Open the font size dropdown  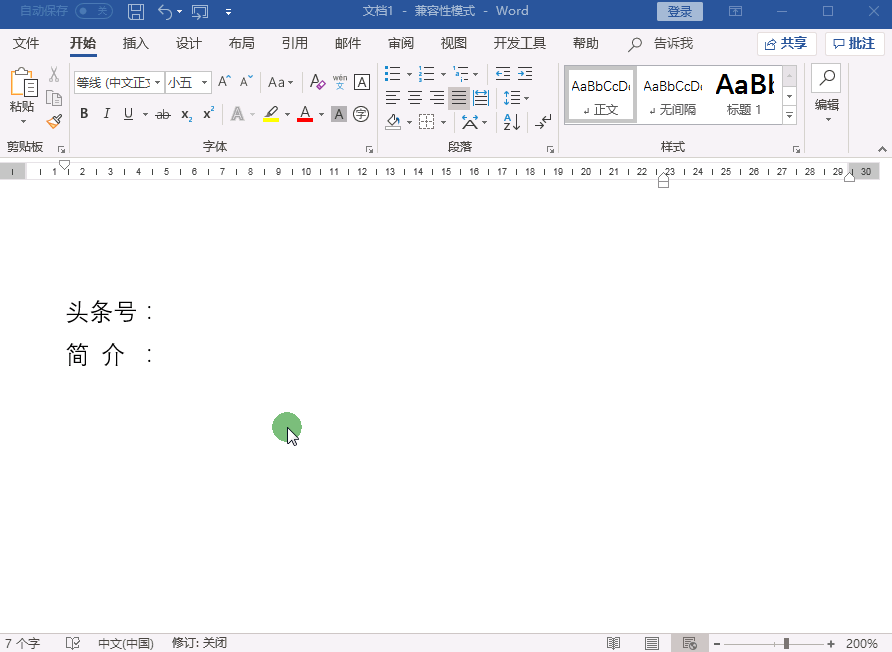pyautogui.click(x=203, y=81)
